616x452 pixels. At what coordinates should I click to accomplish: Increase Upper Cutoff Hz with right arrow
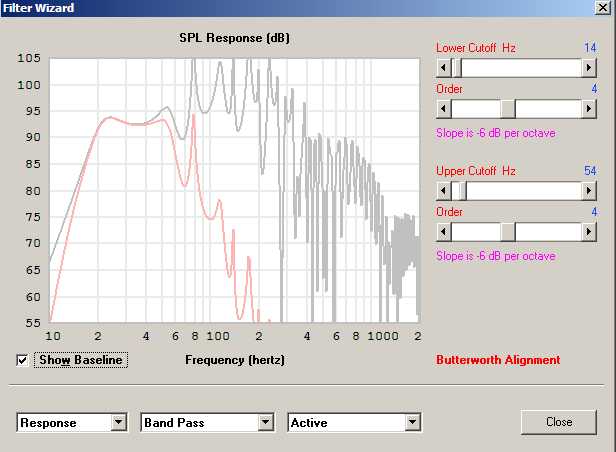(x=589, y=191)
